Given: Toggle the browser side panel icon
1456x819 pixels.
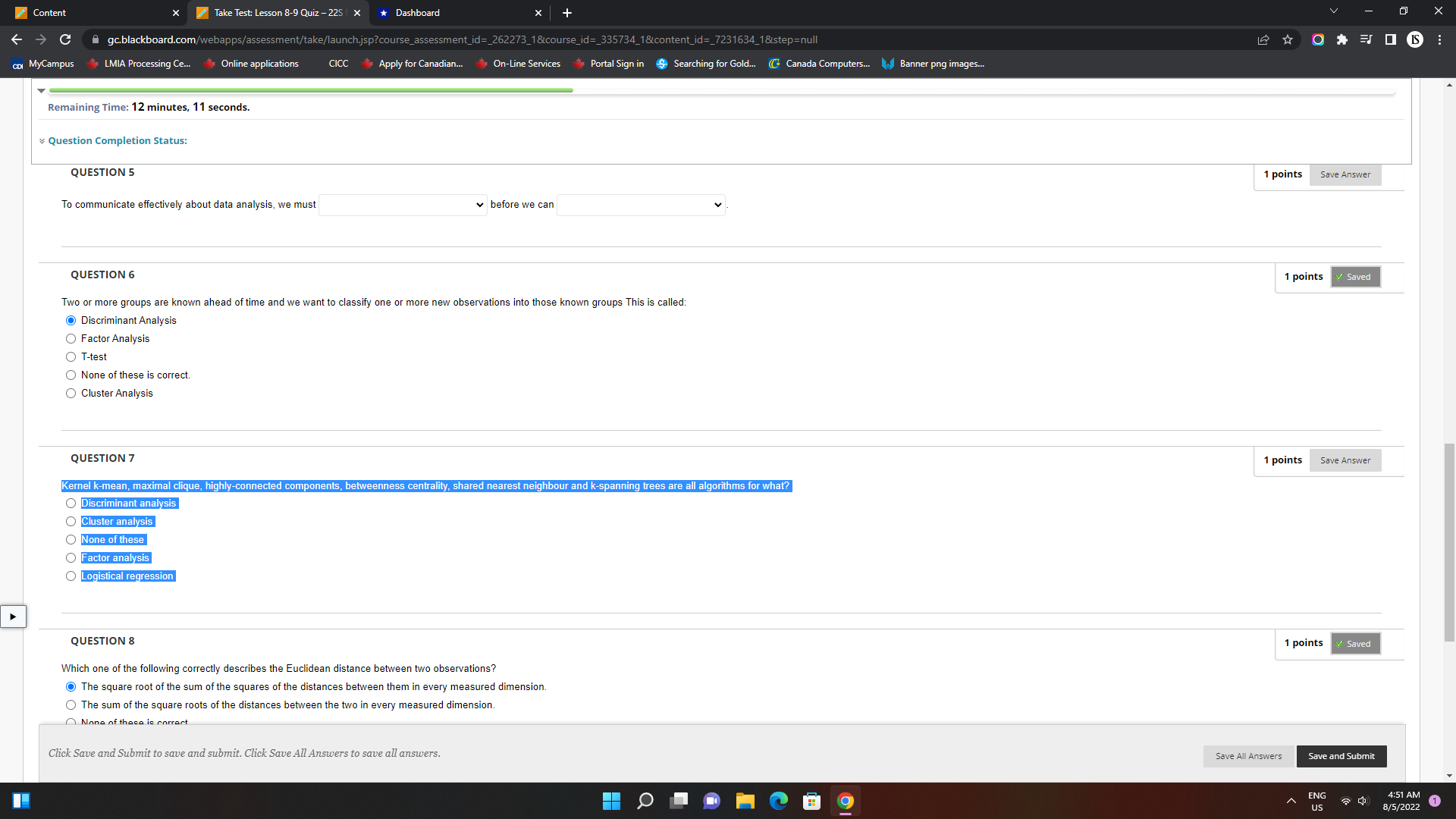Looking at the screenshot, I should 1391,39.
